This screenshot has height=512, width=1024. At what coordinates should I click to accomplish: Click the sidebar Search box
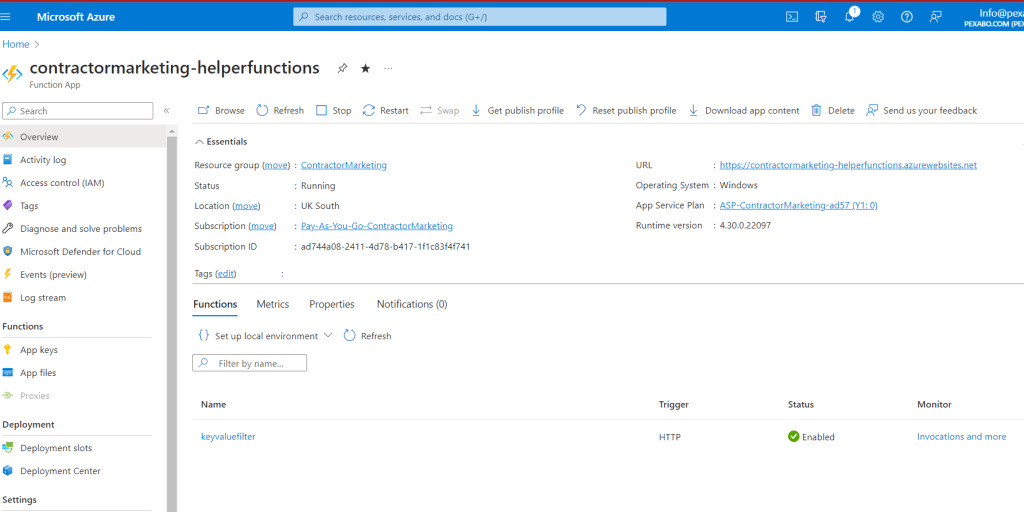click(78, 111)
